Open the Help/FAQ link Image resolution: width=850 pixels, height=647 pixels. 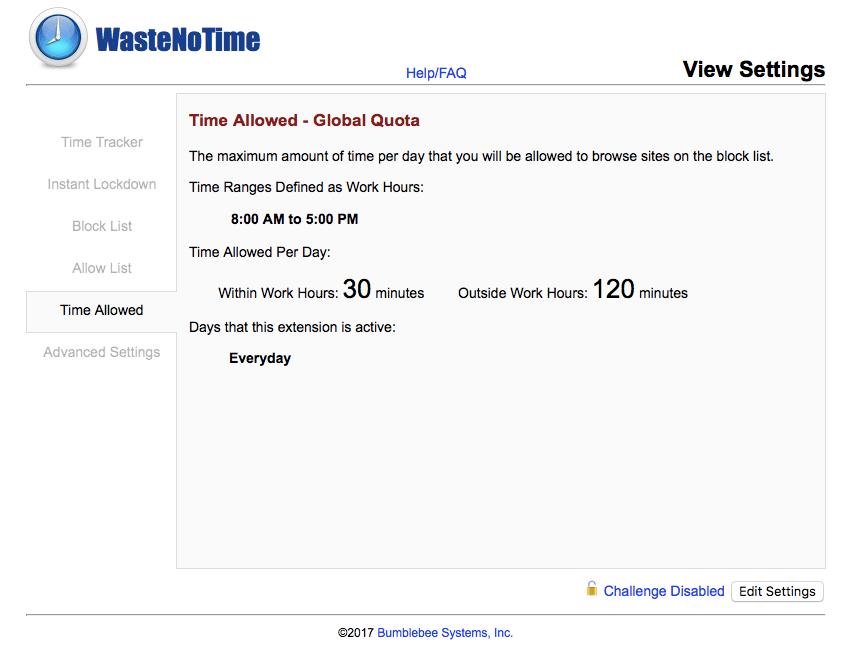(436, 73)
